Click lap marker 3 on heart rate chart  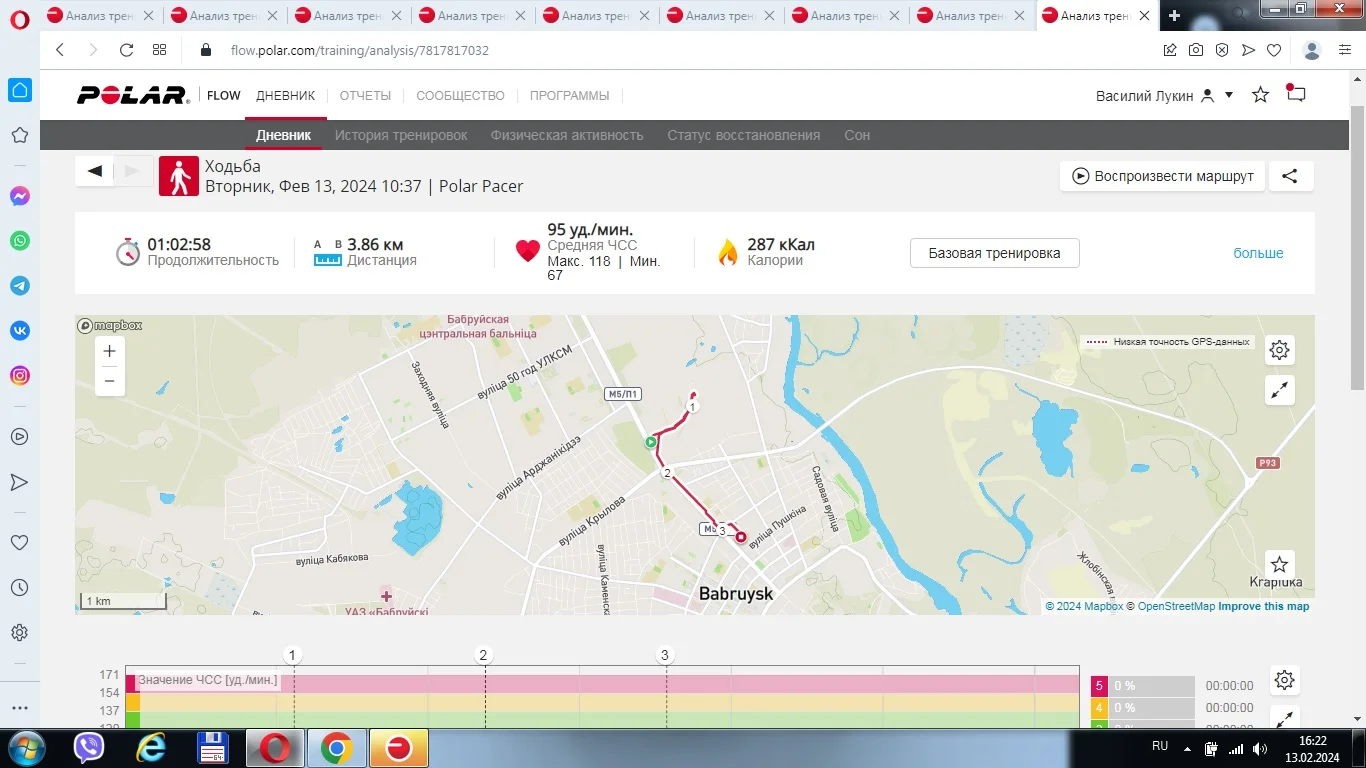[665, 655]
